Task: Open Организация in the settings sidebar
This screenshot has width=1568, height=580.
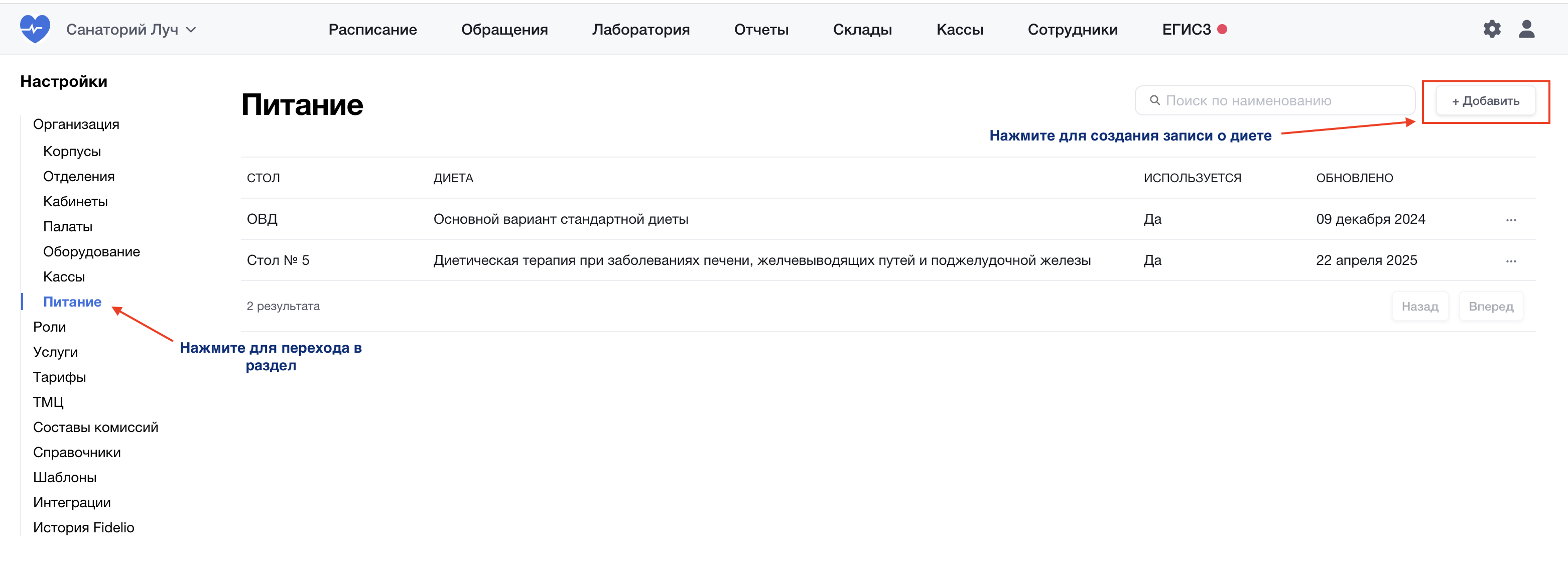Action: tap(76, 124)
